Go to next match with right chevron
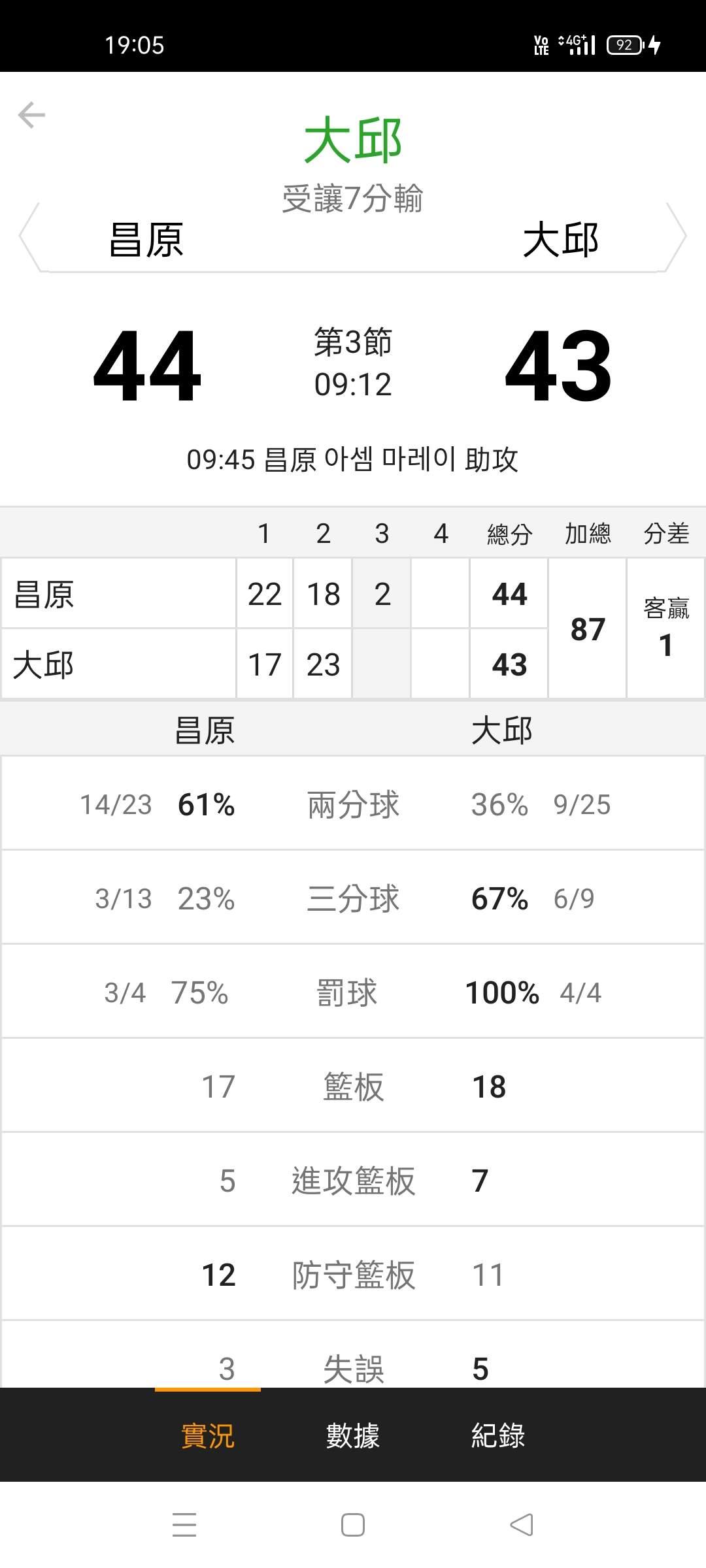The height and width of the screenshot is (1568, 706). 676,237
